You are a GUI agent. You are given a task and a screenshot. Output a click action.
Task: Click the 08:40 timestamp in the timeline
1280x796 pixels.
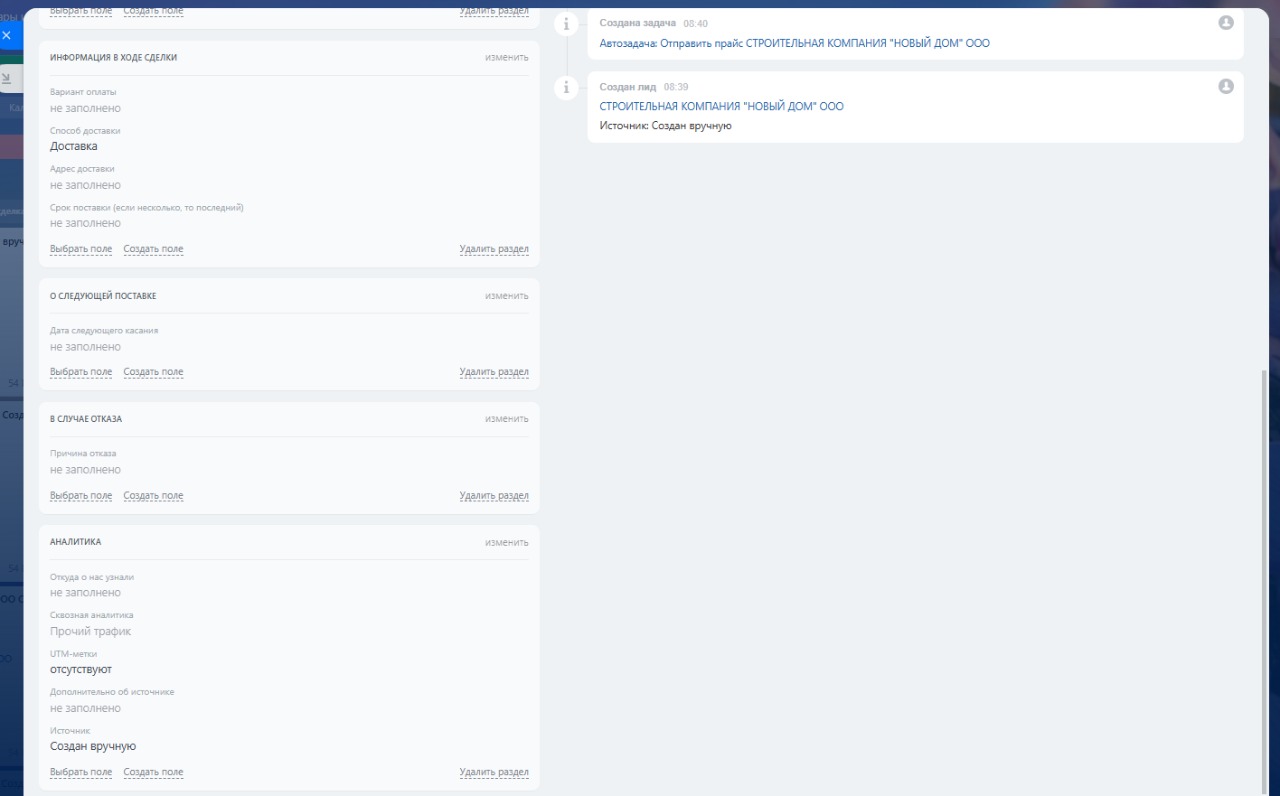(x=696, y=23)
